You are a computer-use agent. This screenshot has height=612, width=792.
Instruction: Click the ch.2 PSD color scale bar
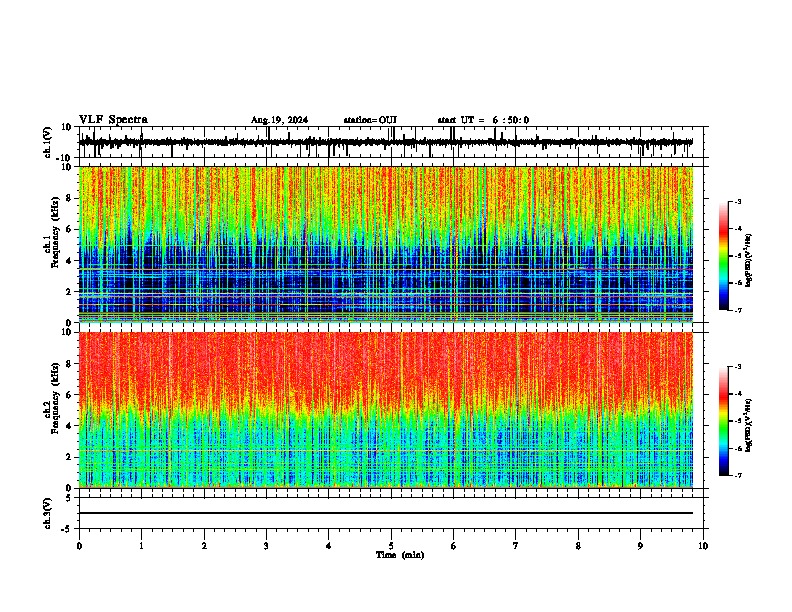tap(724, 421)
